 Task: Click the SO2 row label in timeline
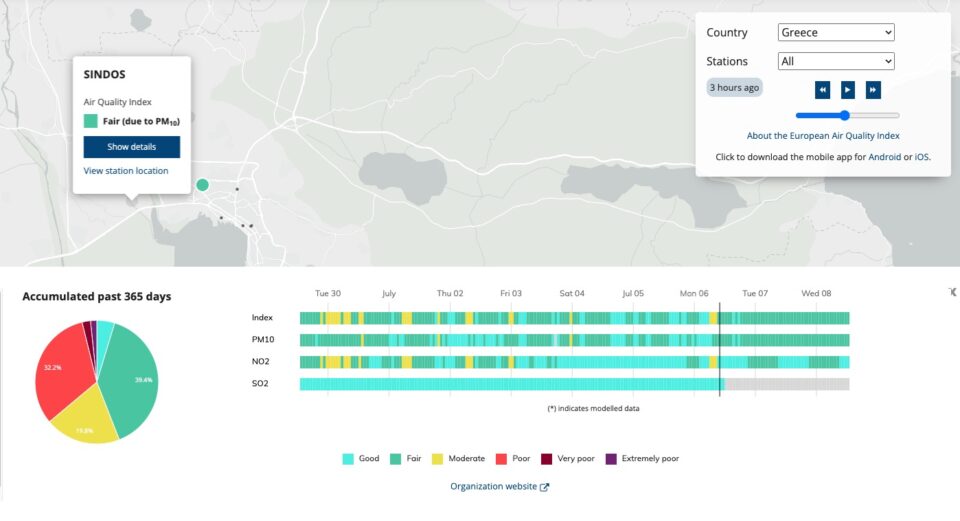click(x=260, y=383)
